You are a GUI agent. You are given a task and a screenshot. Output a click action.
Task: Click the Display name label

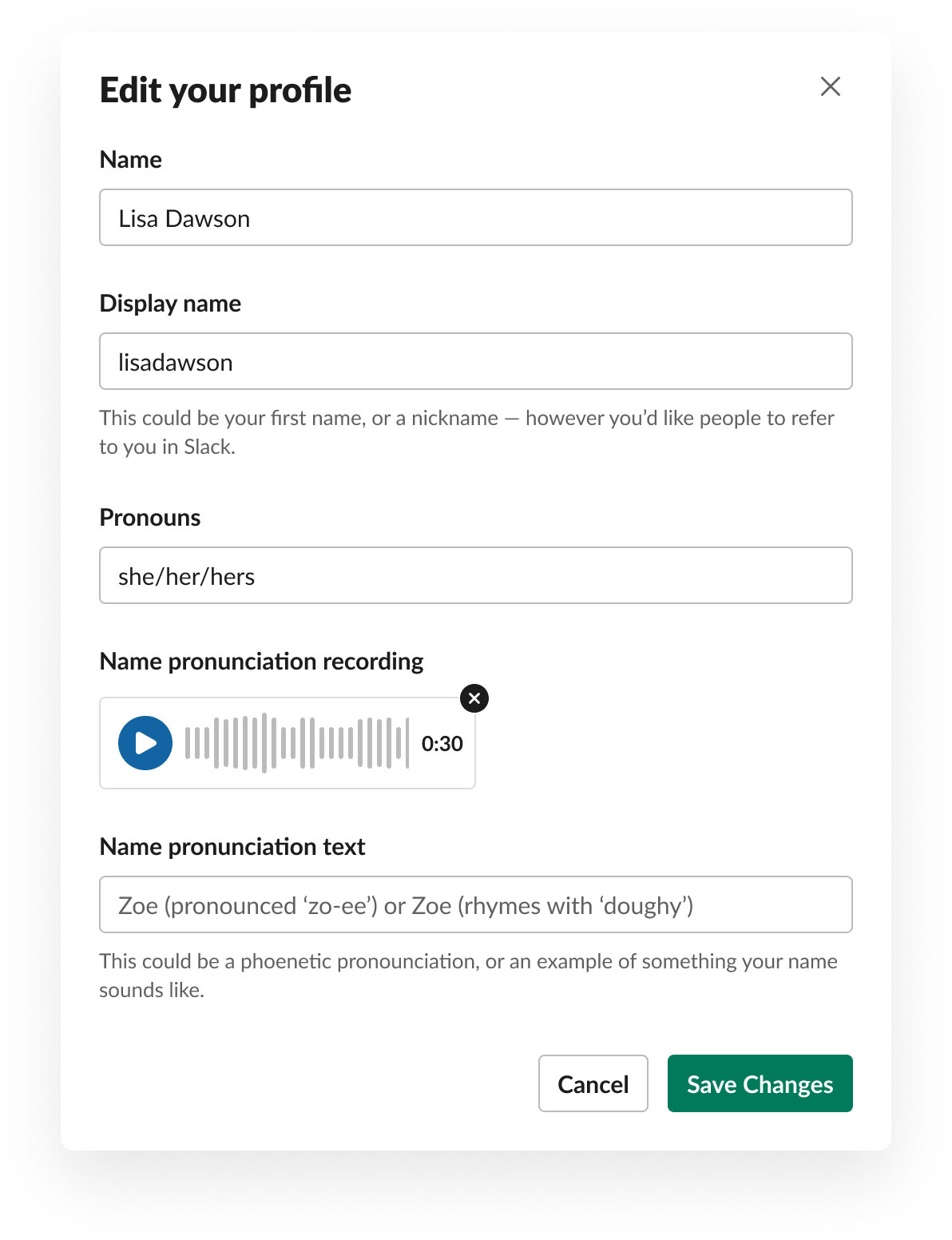pos(170,304)
